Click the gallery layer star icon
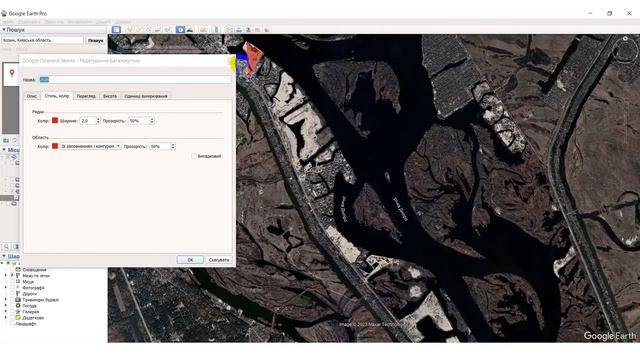The width and height of the screenshot is (640, 360). point(18,311)
